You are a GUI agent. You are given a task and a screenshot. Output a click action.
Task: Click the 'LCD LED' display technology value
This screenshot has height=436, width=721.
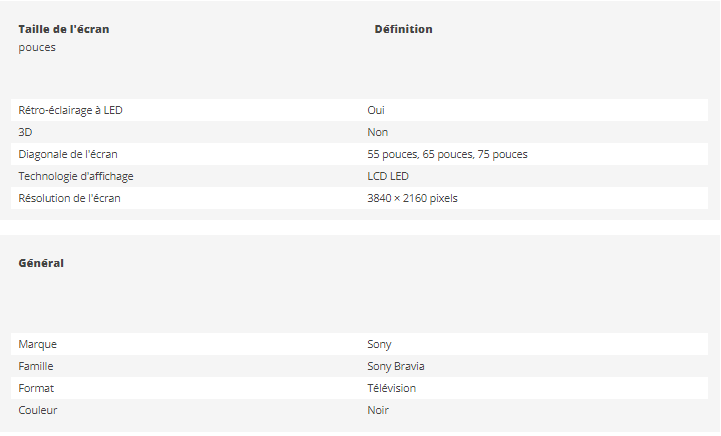[388, 176]
